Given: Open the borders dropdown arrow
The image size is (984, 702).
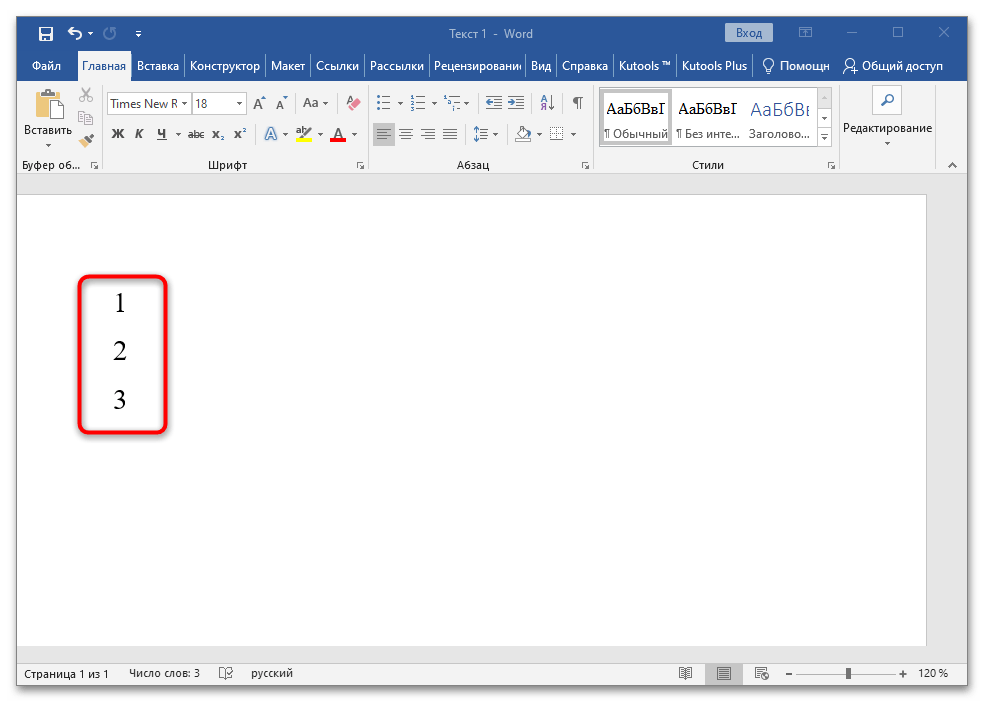Looking at the screenshot, I should [x=573, y=134].
